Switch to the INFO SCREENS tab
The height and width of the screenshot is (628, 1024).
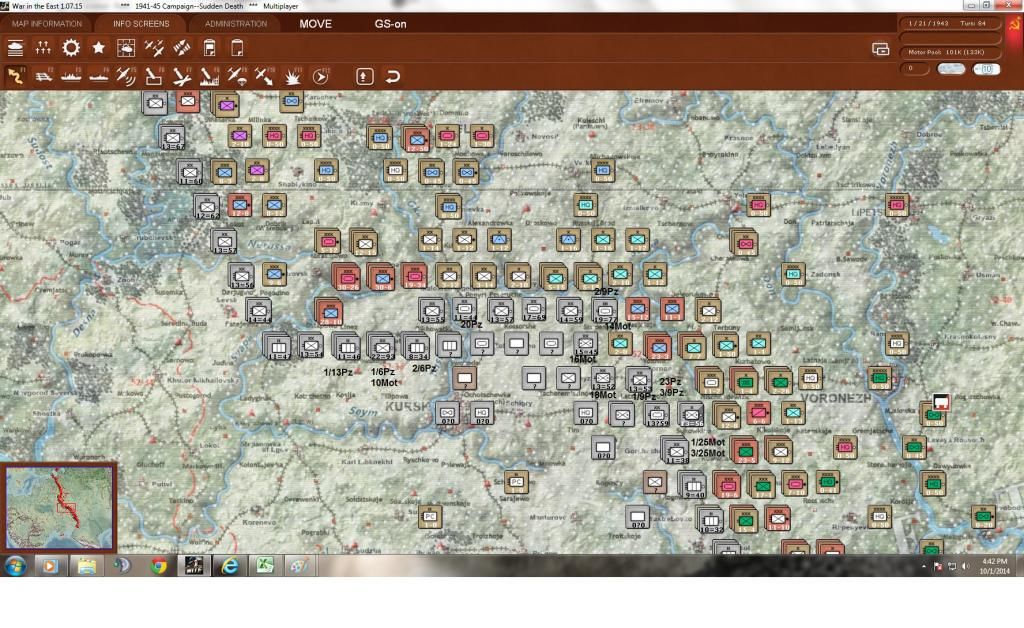click(x=141, y=24)
